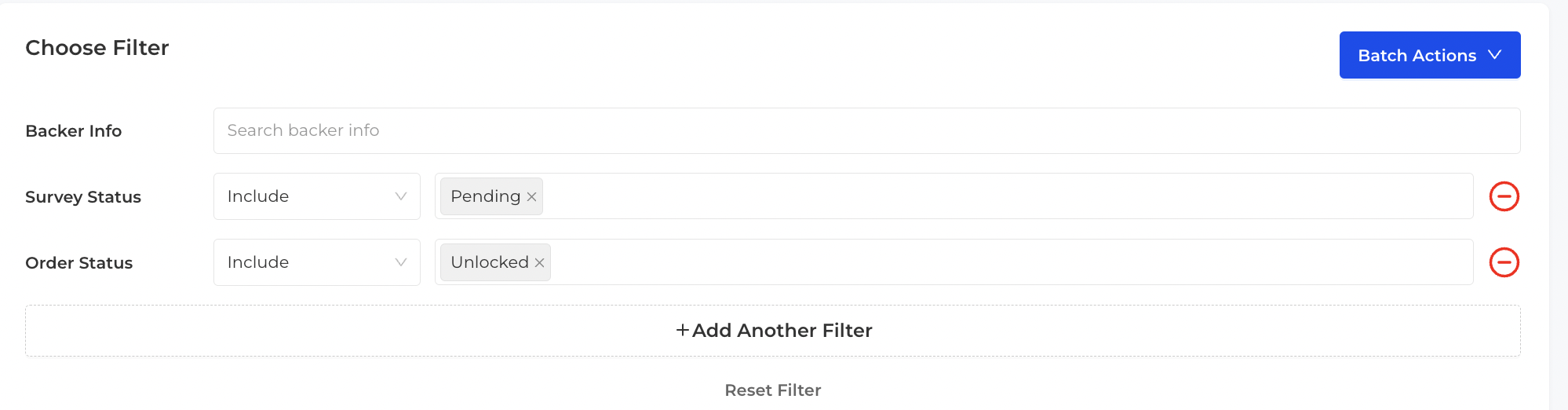The height and width of the screenshot is (410, 1568).
Task: Click the Survey Status Include chevron arrow
Action: pos(401,196)
